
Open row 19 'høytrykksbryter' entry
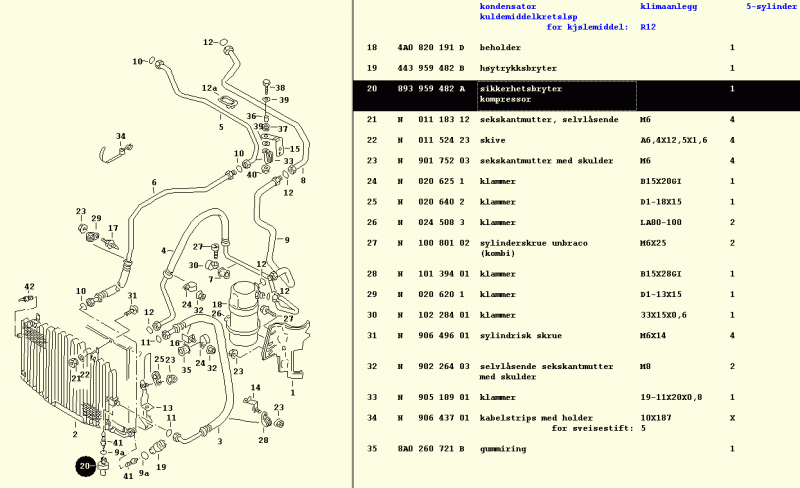click(x=518, y=68)
